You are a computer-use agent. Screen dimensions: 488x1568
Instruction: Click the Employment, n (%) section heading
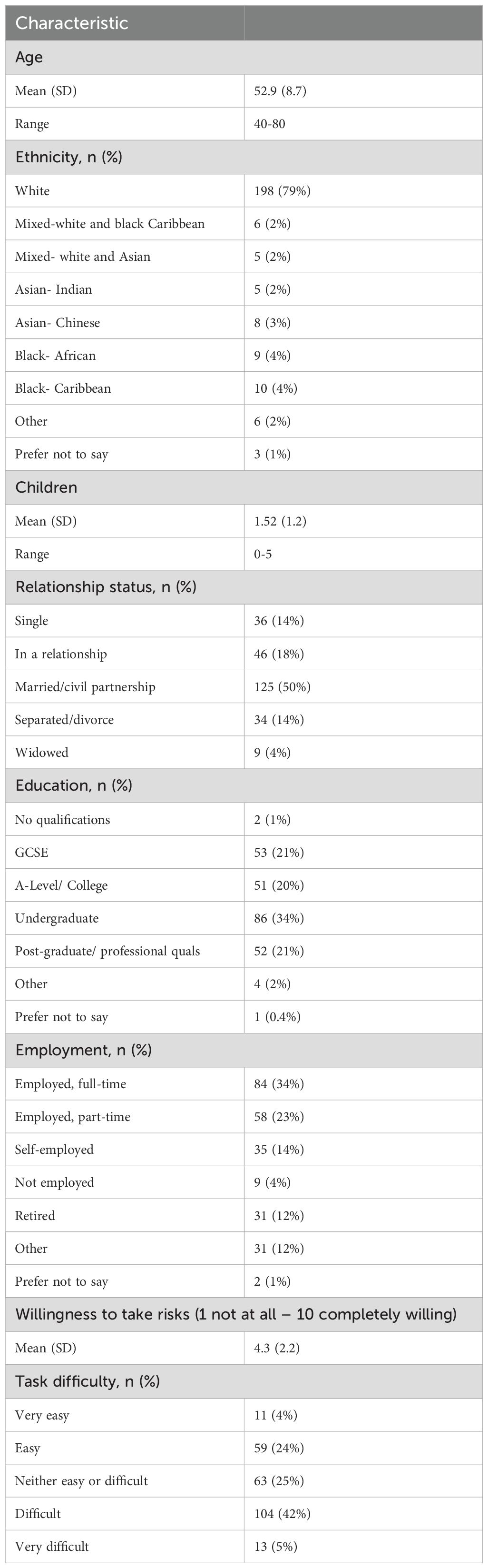83,1050
